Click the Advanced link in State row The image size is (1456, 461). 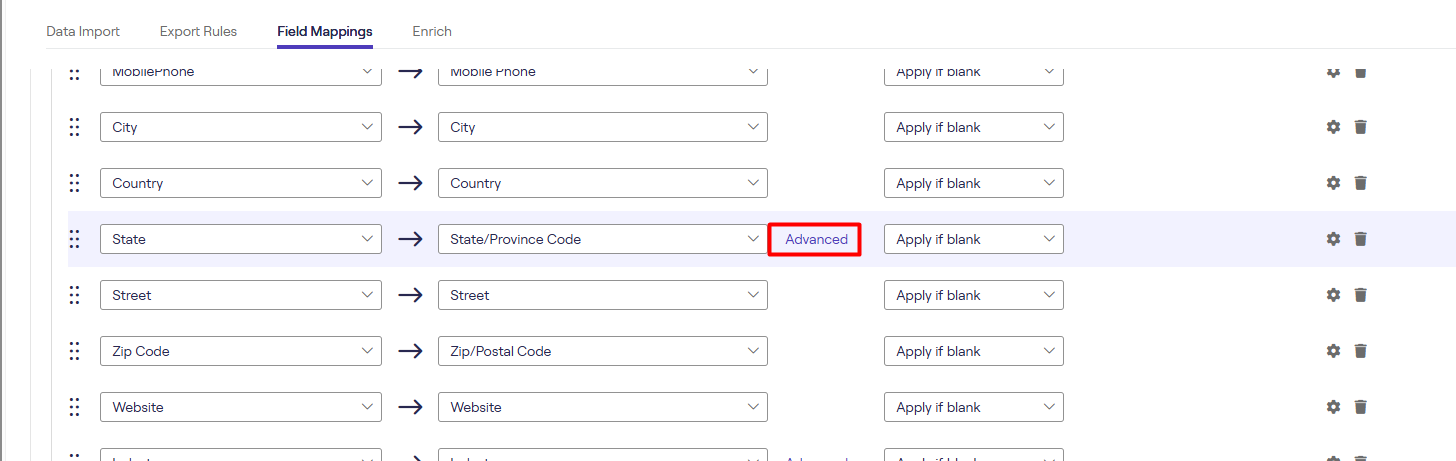(816, 239)
